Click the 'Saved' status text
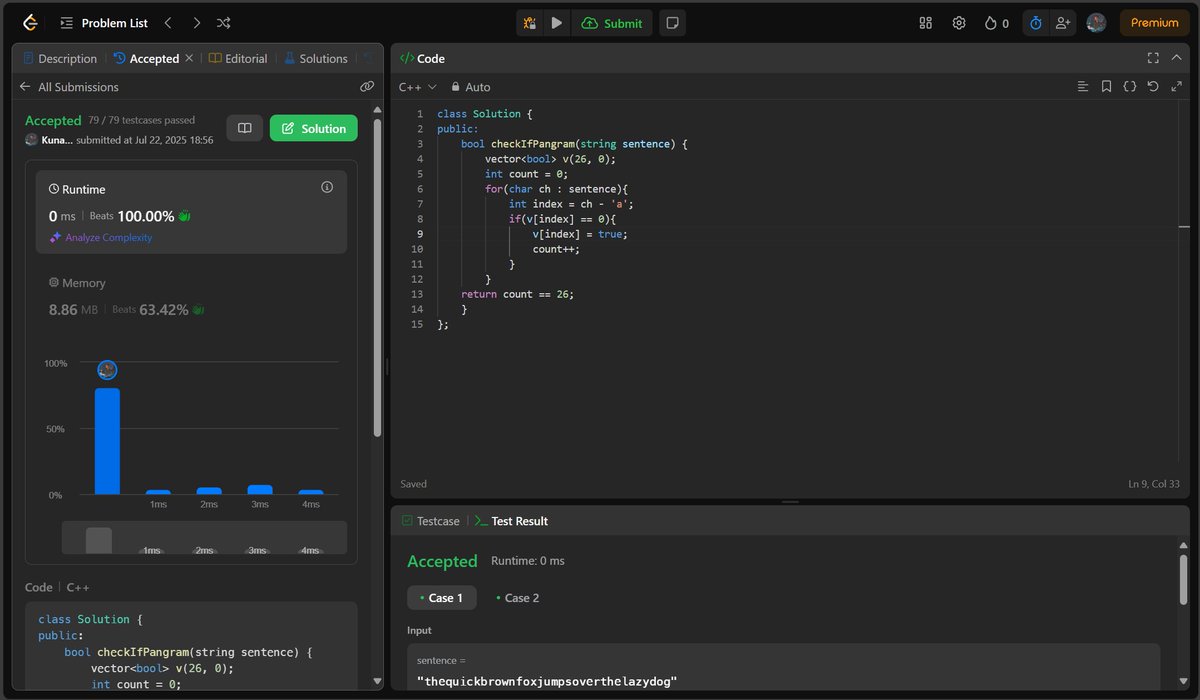Screen dimensions: 1200x700 coord(414,484)
